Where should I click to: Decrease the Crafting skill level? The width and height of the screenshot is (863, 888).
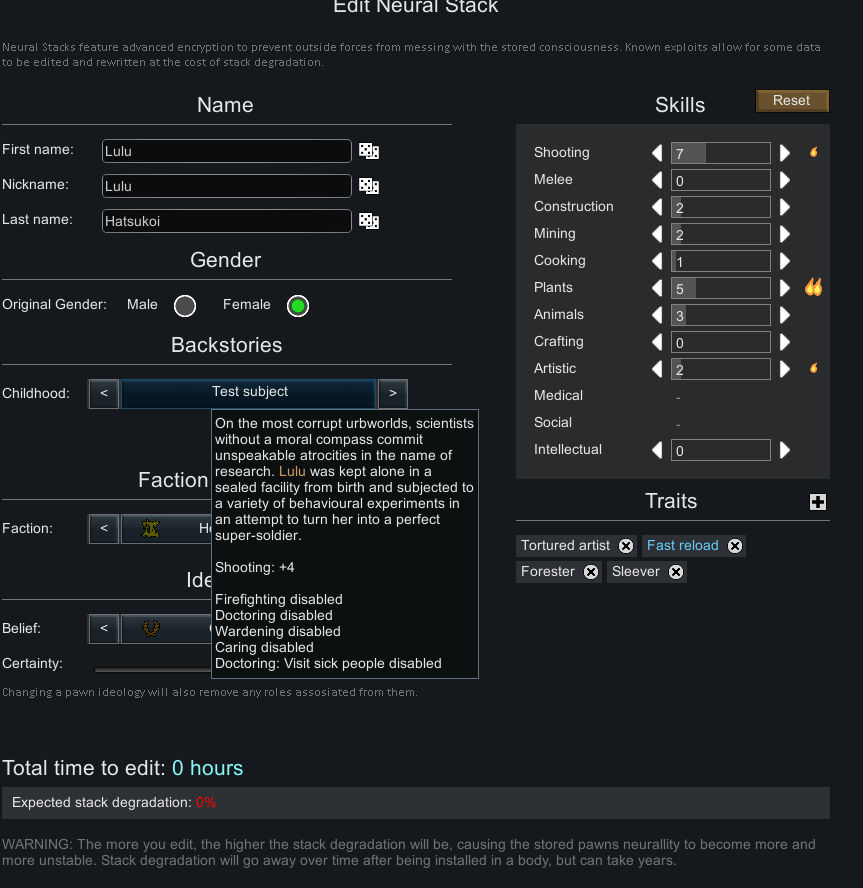[x=657, y=342]
